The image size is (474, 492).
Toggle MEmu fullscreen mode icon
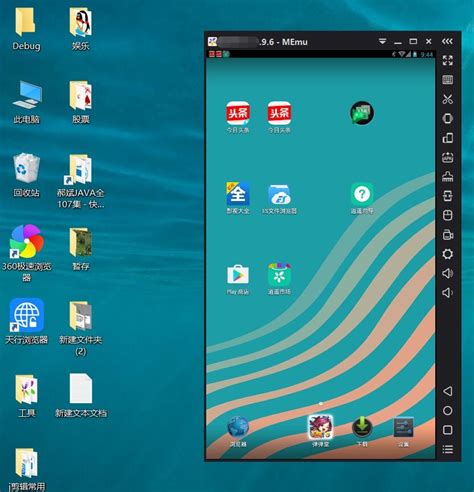[x=447, y=60]
